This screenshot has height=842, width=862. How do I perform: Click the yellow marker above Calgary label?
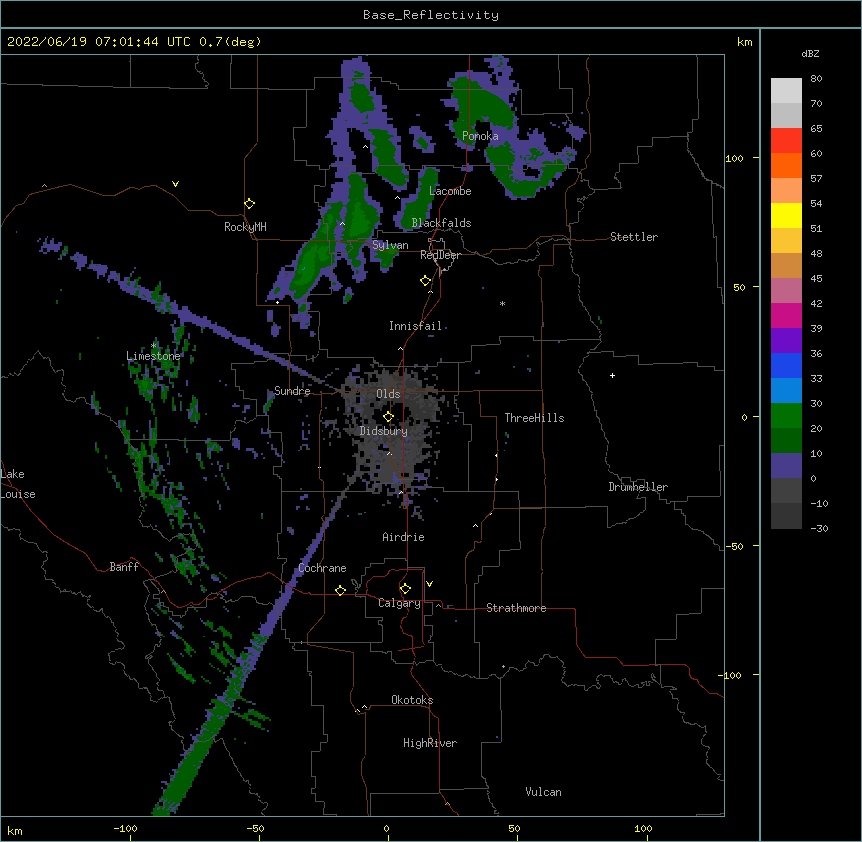(x=405, y=589)
